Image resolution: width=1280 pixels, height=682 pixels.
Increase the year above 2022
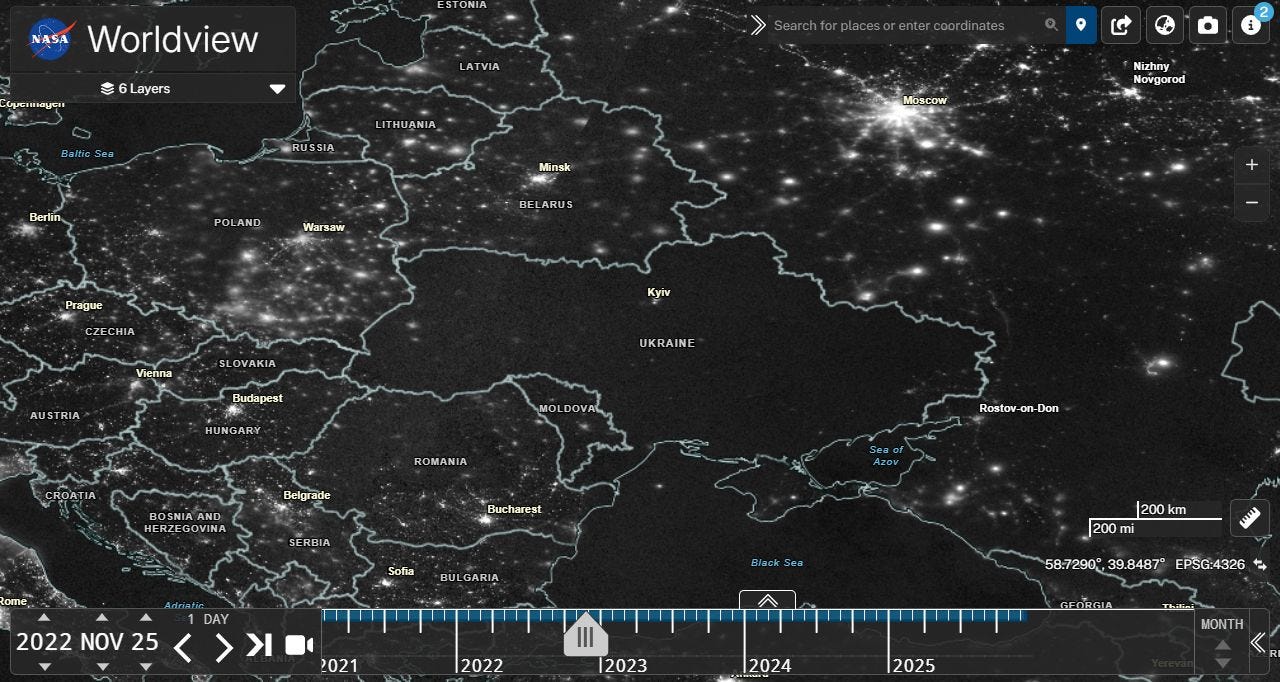click(x=43, y=618)
